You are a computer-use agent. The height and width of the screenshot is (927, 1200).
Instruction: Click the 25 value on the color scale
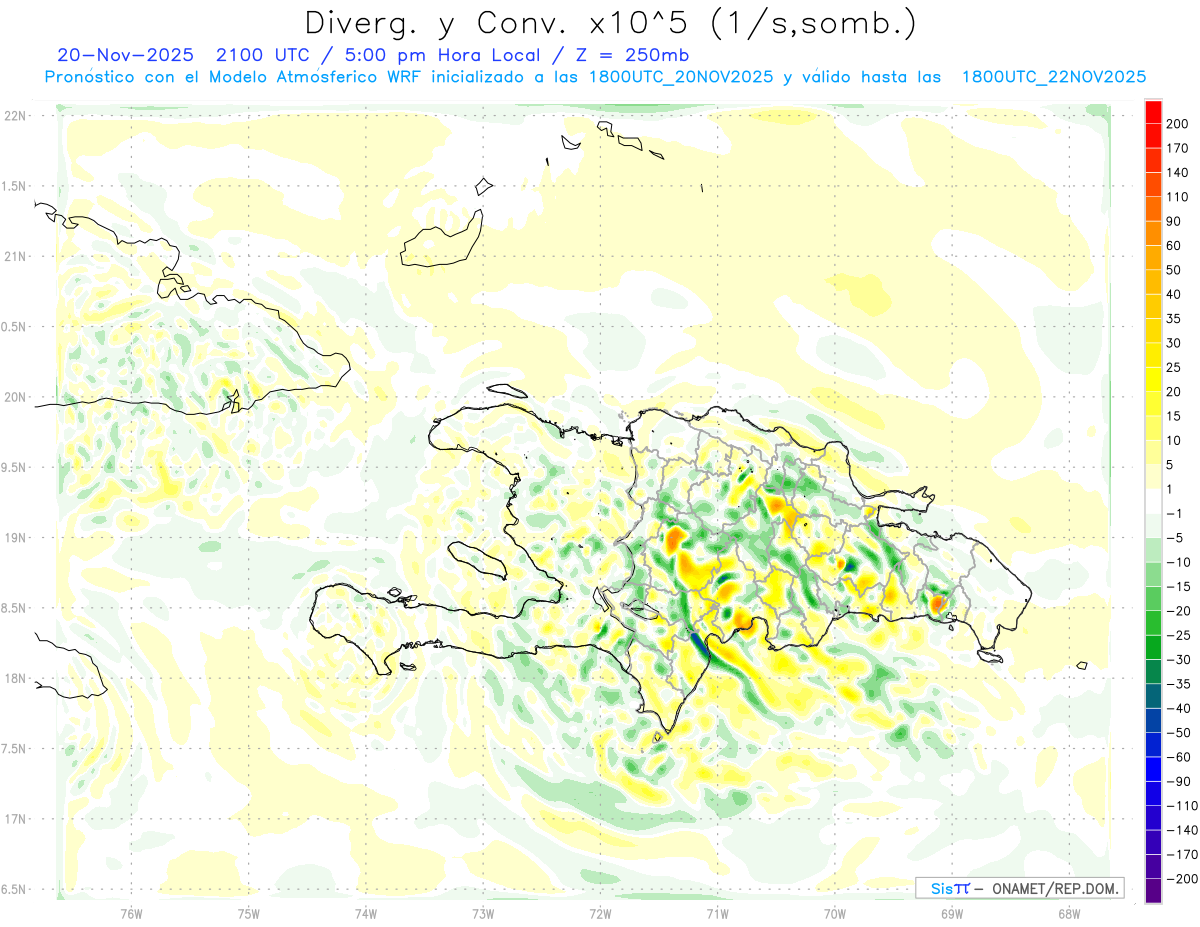(x=1174, y=368)
